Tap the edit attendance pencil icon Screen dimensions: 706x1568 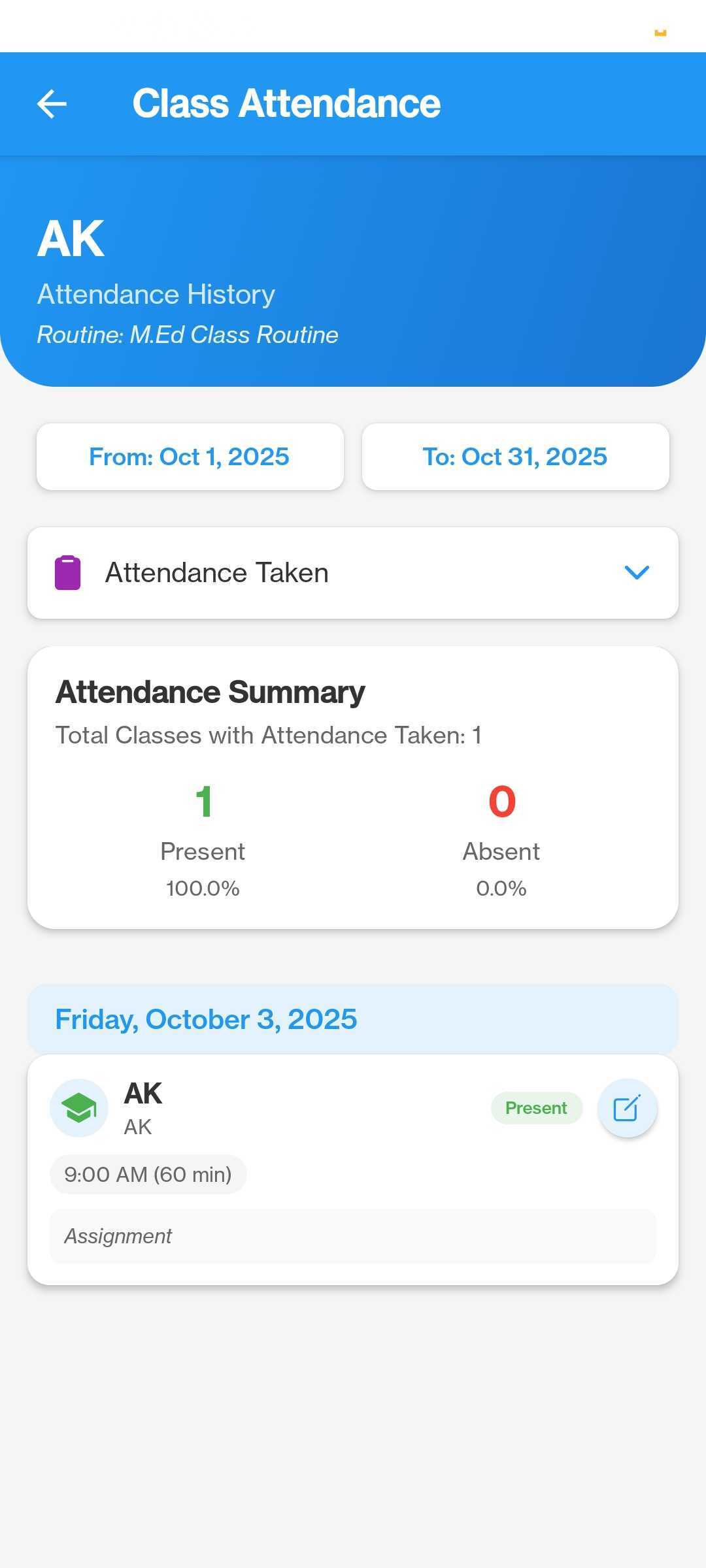pyautogui.click(x=627, y=1108)
